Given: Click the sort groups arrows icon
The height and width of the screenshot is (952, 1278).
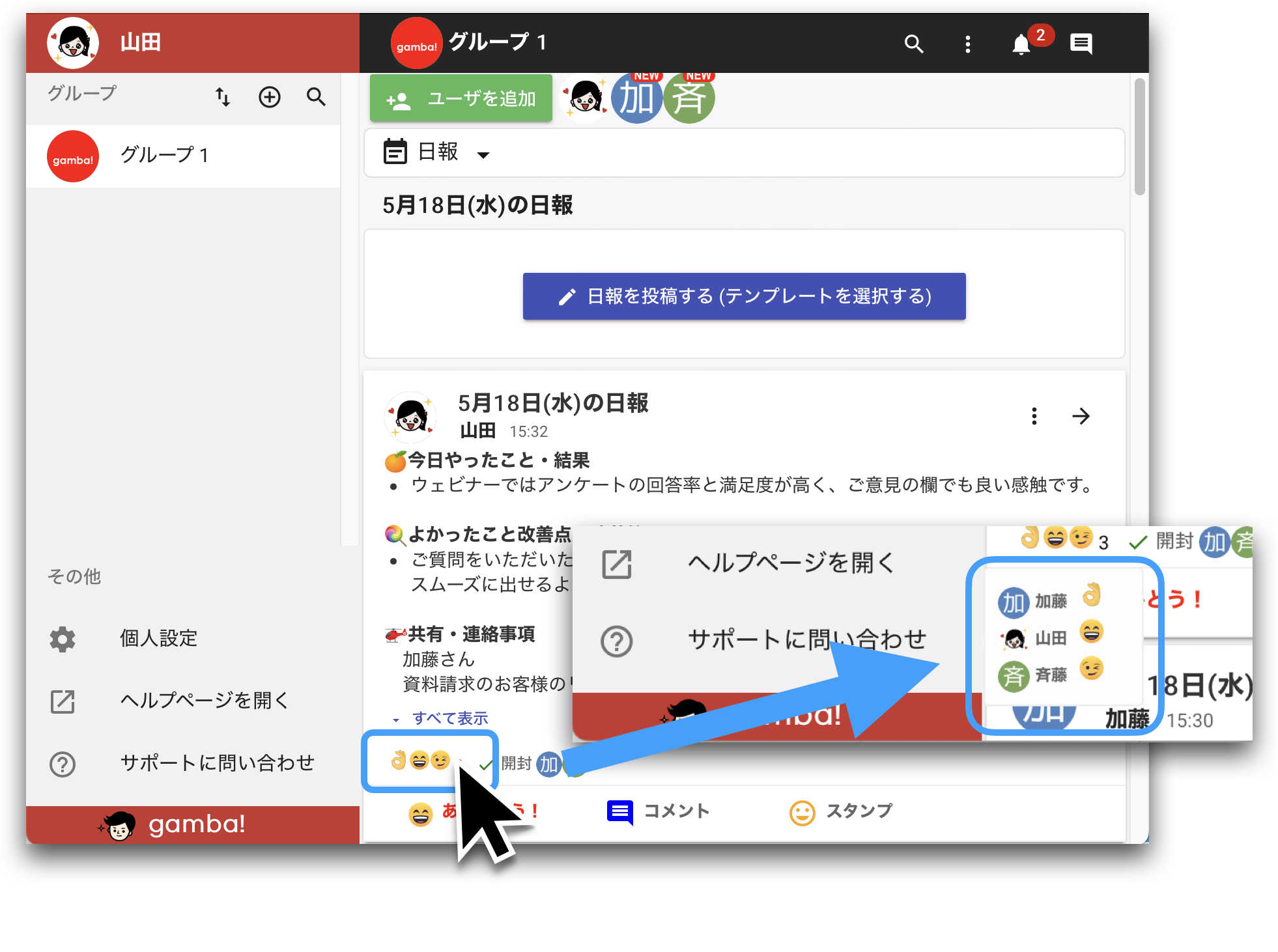Looking at the screenshot, I should tap(223, 97).
